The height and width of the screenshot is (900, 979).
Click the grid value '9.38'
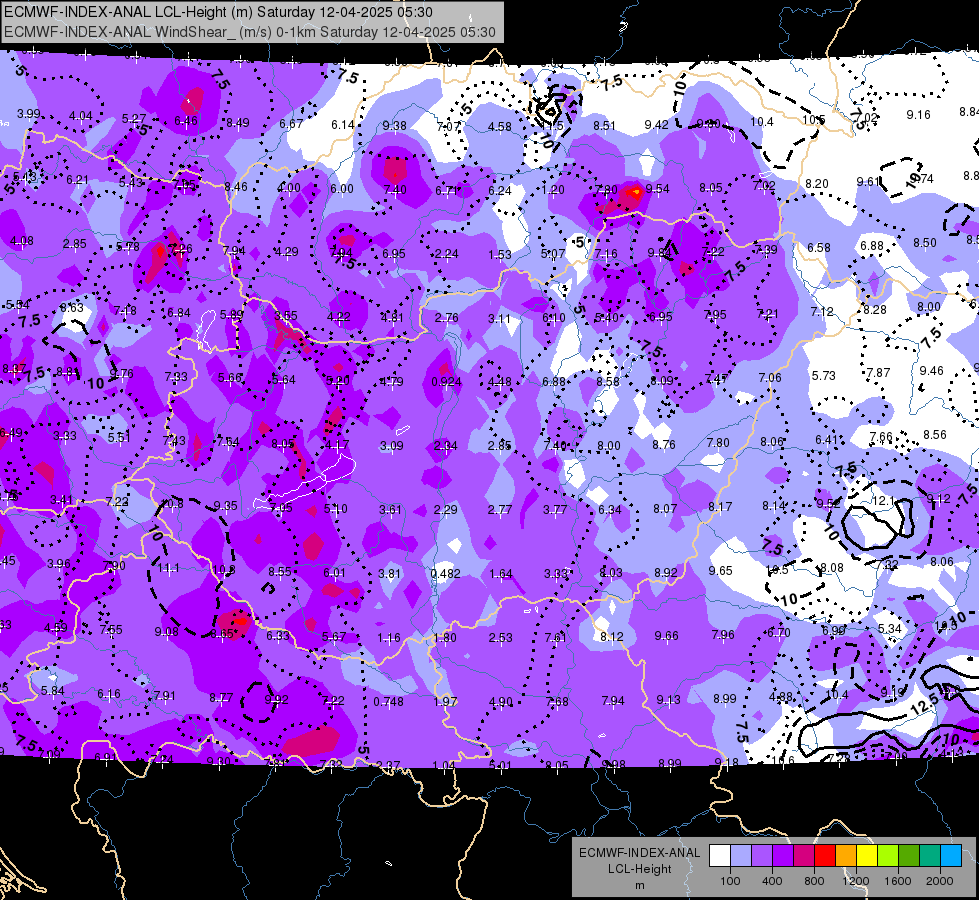point(395,126)
